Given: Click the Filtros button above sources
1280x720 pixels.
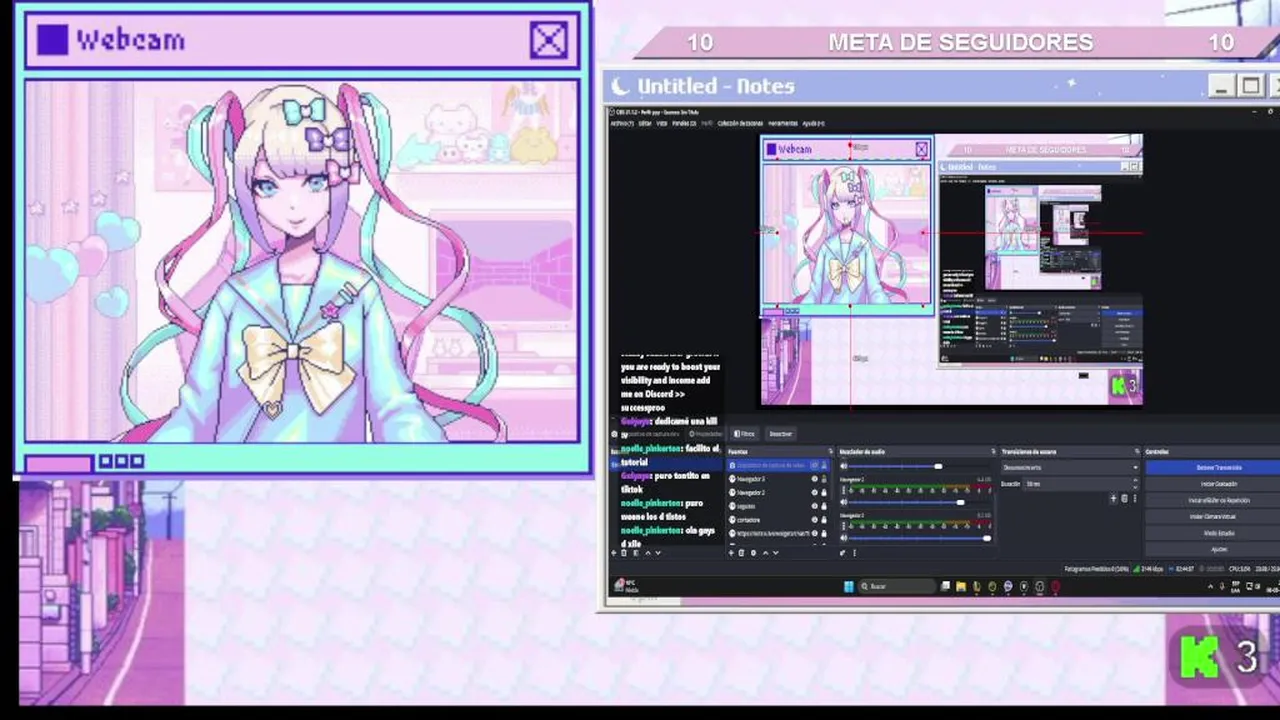Looking at the screenshot, I should tap(745, 434).
